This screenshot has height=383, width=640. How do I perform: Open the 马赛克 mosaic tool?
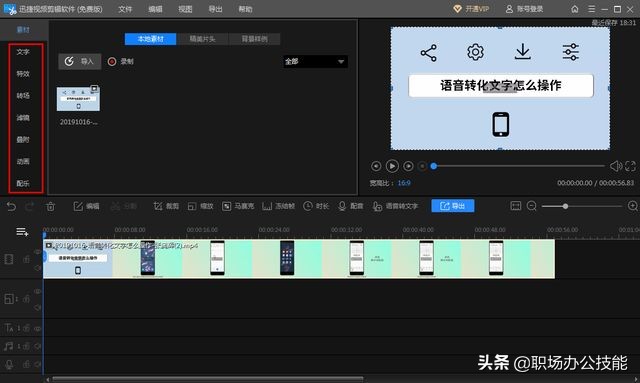click(238, 206)
